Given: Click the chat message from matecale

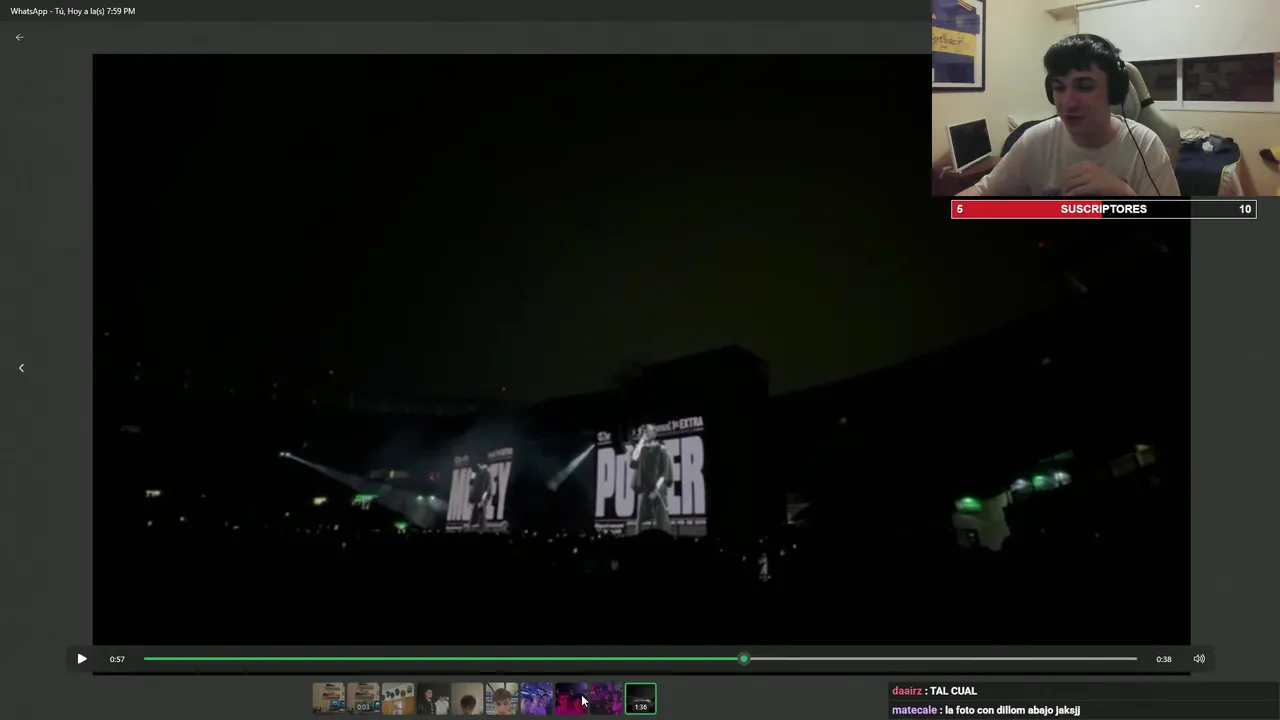Looking at the screenshot, I should (986, 710).
